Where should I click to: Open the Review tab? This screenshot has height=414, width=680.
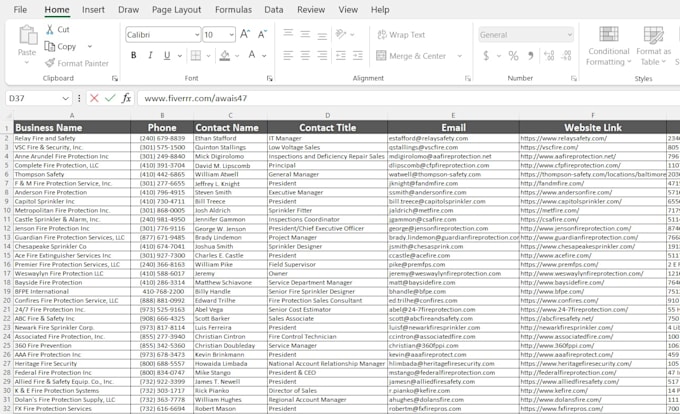tap(311, 10)
